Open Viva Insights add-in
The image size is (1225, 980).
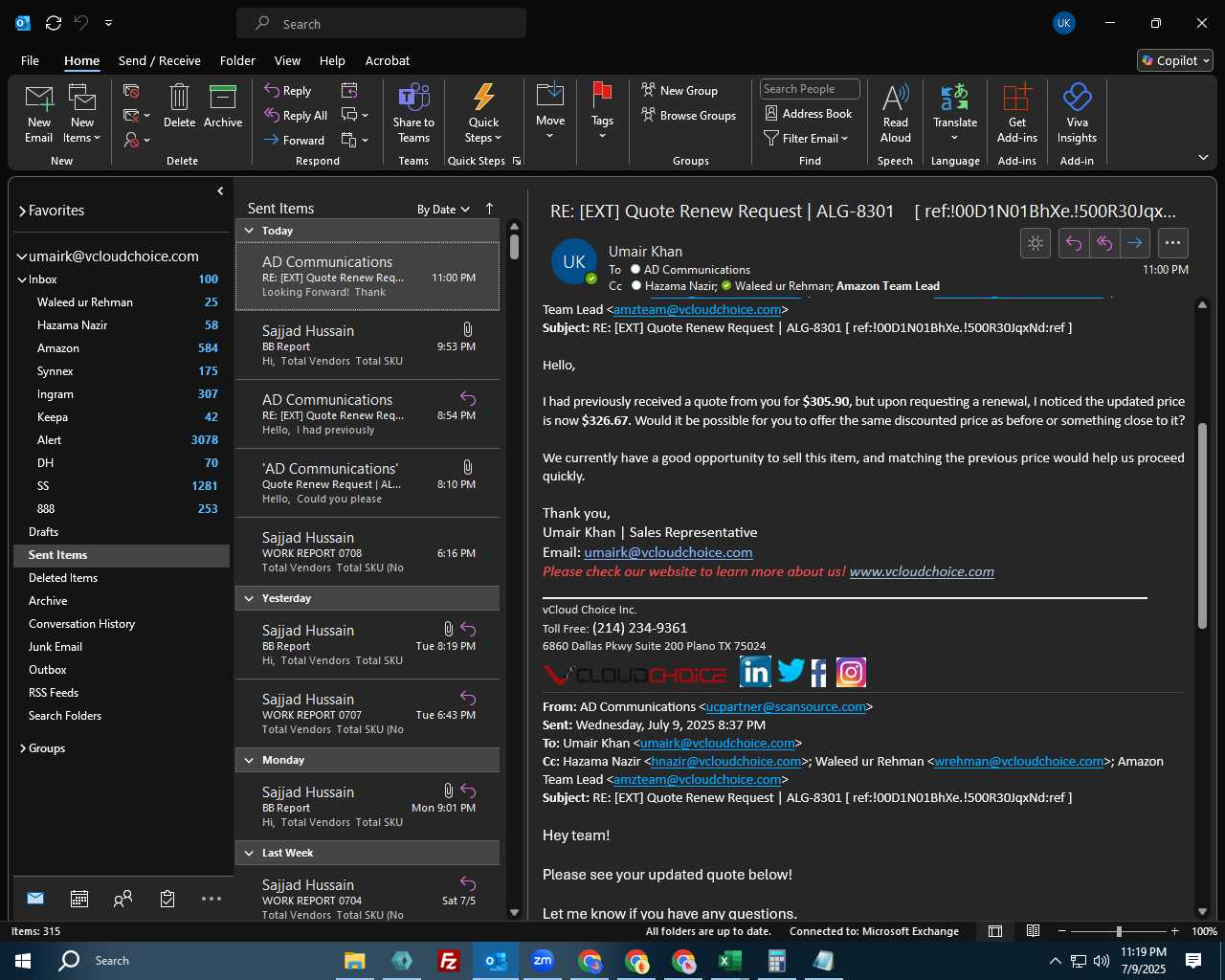1077,113
